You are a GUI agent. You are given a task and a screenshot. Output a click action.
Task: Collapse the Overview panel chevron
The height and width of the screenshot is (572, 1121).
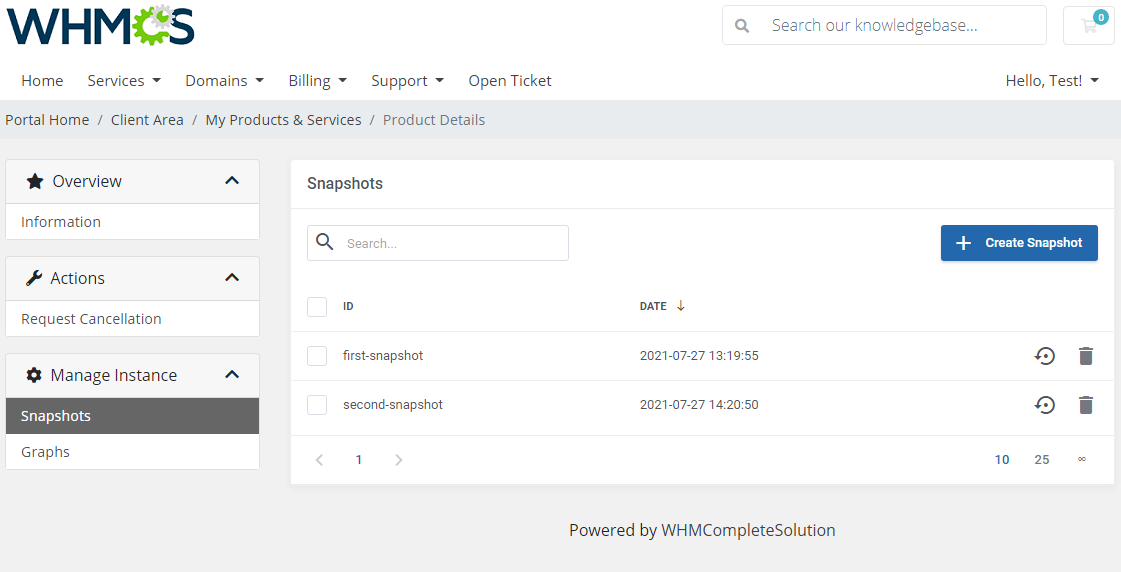pyautogui.click(x=232, y=180)
